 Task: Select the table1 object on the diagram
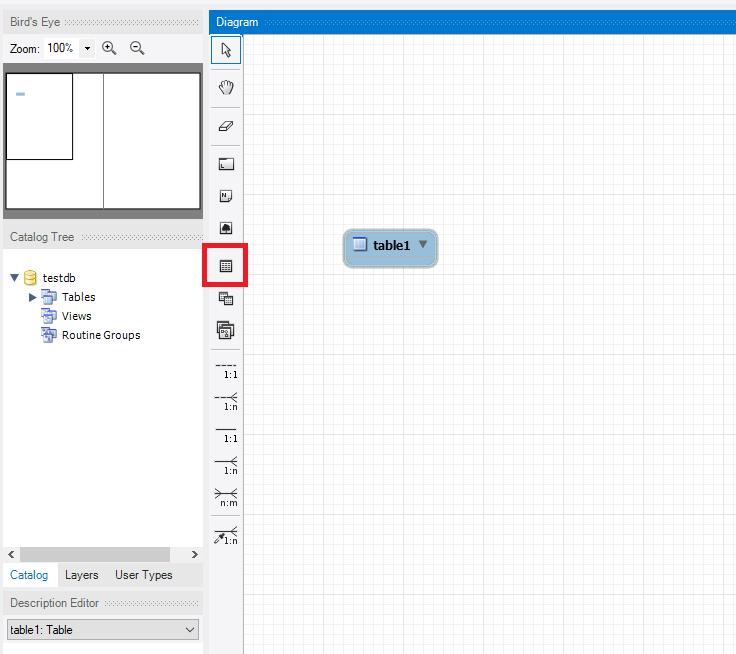[x=391, y=248]
